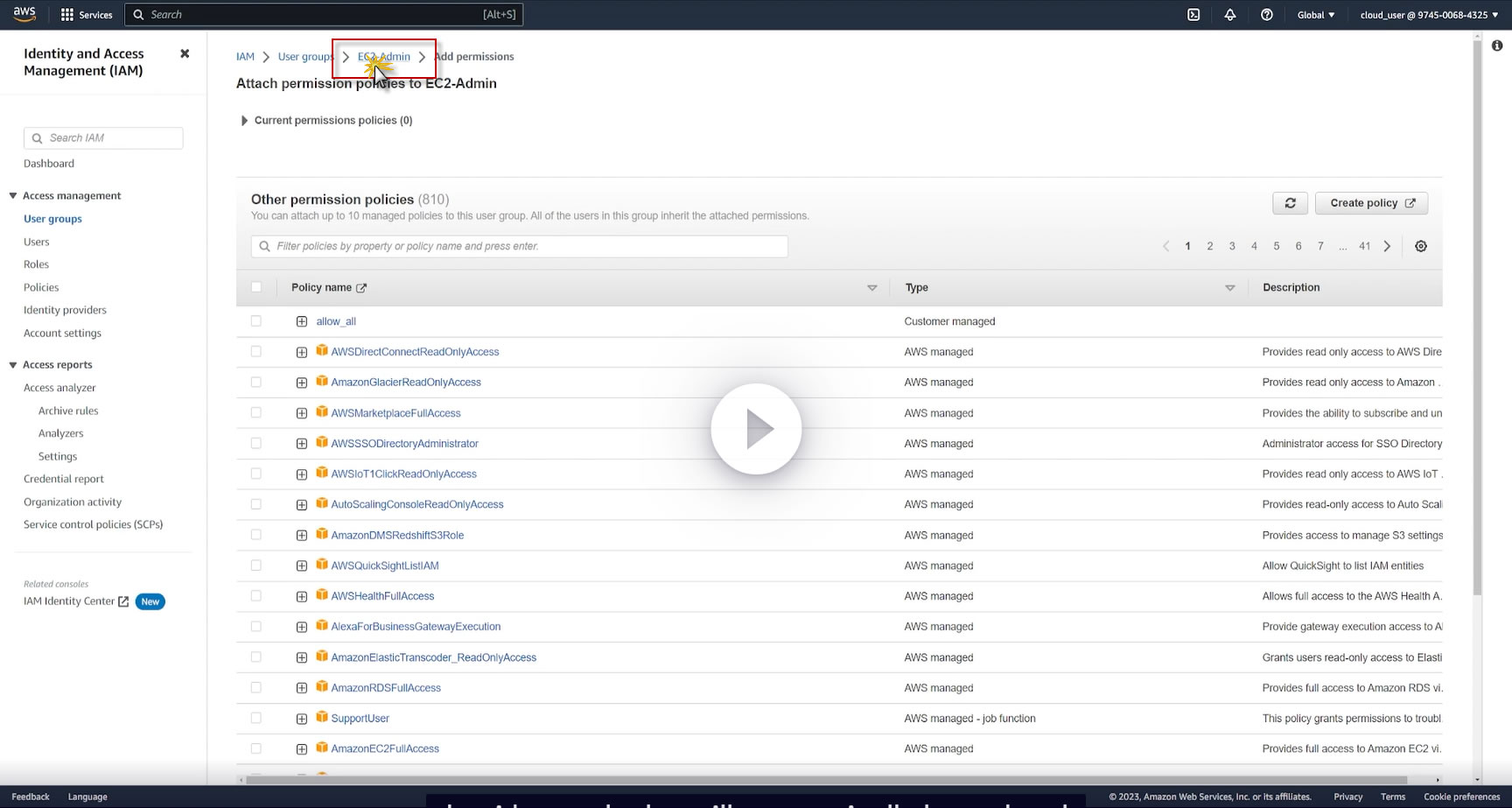Image resolution: width=1512 pixels, height=808 pixels.
Task: Open the Type column filter arrow
Action: (1229, 288)
